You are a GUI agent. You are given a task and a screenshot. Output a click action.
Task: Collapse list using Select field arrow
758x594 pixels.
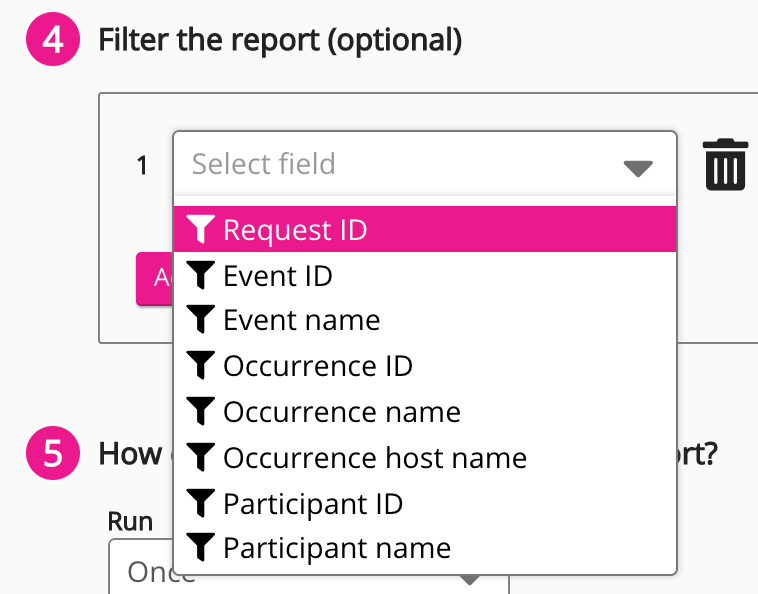637,167
